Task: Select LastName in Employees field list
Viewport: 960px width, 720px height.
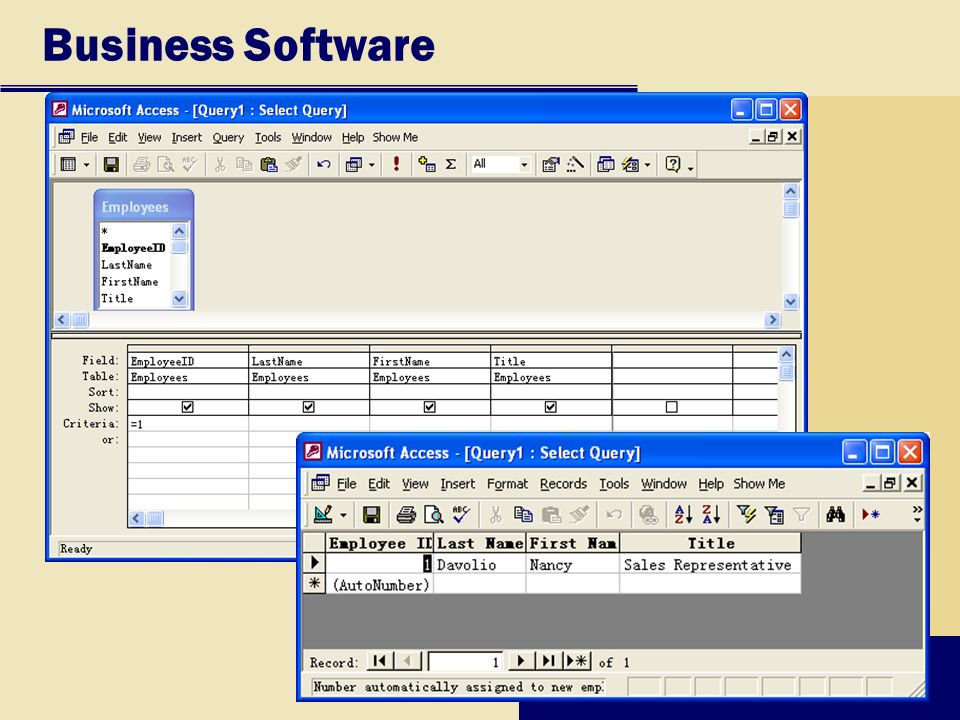Action: click(127, 265)
